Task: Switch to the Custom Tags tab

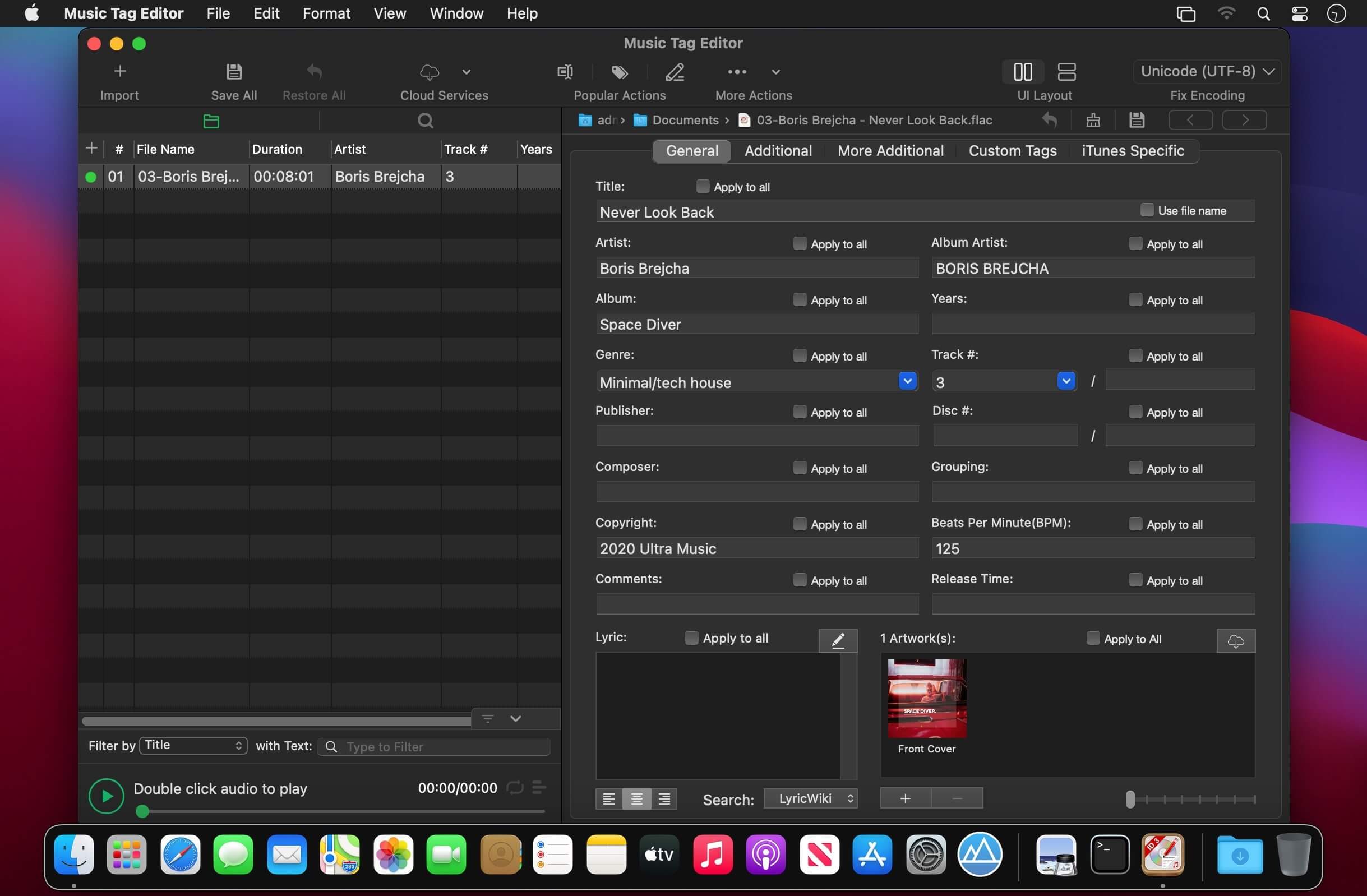Action: coord(1013,151)
